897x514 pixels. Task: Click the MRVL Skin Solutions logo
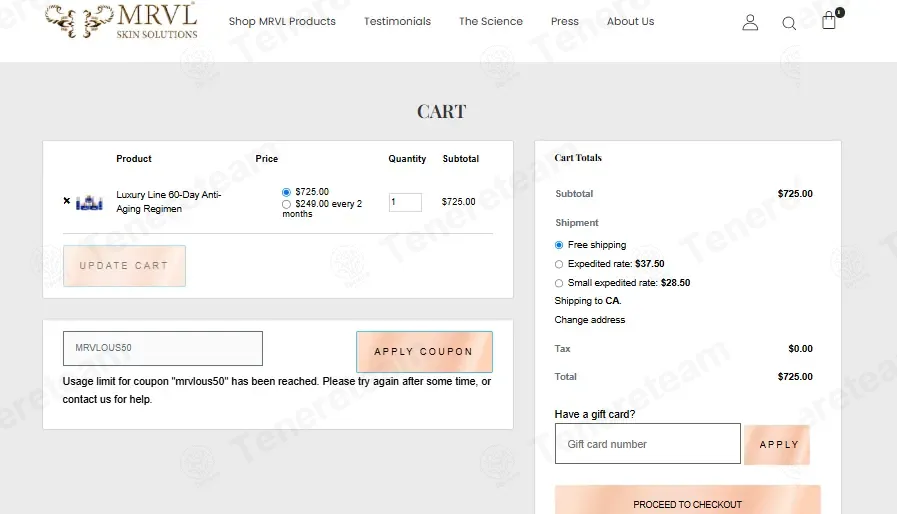(x=121, y=22)
